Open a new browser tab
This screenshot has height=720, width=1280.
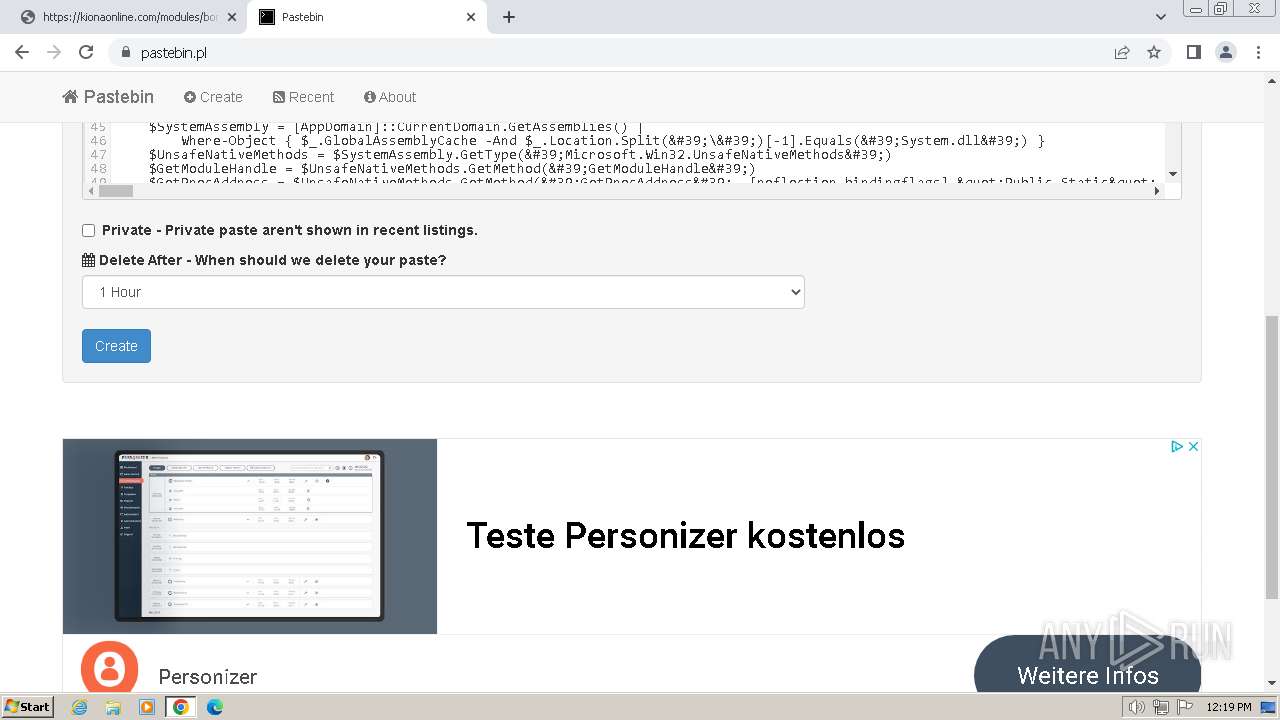click(509, 17)
